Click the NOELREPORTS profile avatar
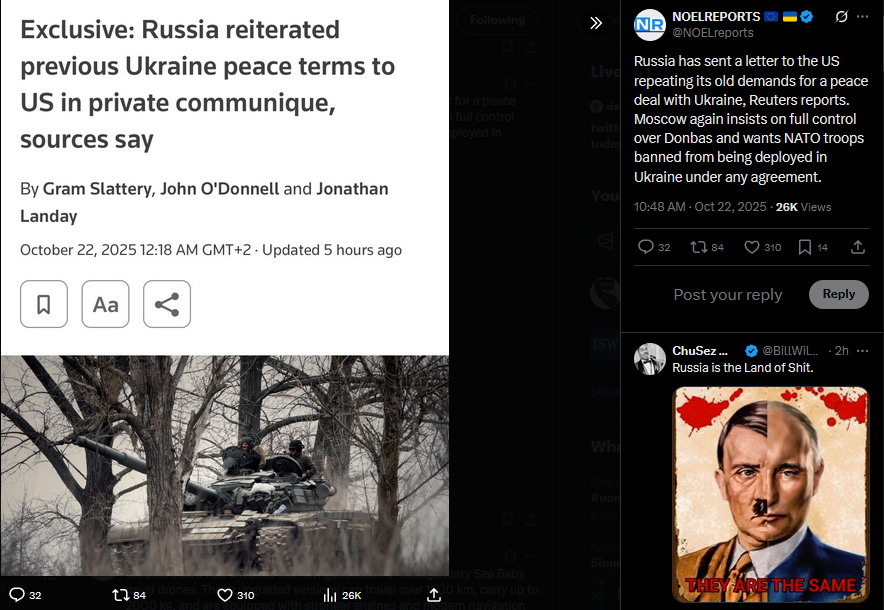The image size is (884, 610). (649, 25)
